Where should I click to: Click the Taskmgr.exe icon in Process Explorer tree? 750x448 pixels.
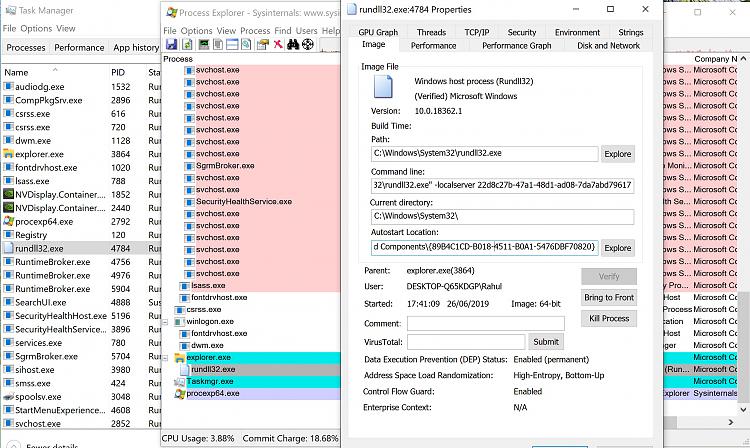(x=180, y=382)
